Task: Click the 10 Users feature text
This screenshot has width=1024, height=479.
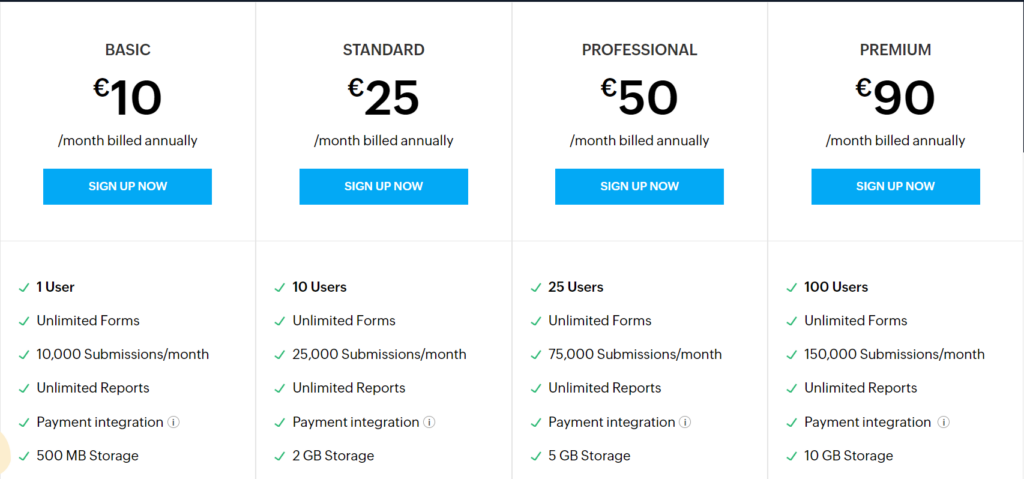Action: (319, 287)
